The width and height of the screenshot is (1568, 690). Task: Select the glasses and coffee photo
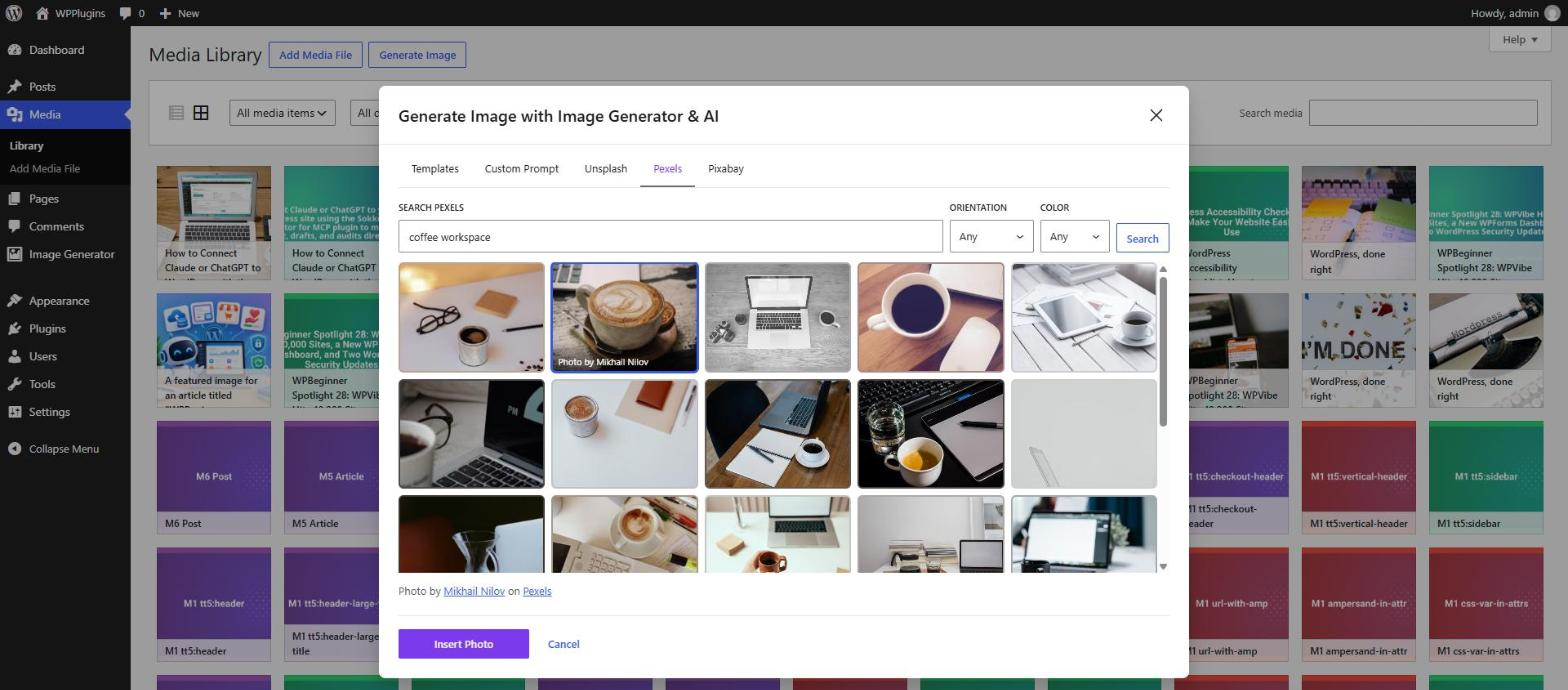pos(471,317)
